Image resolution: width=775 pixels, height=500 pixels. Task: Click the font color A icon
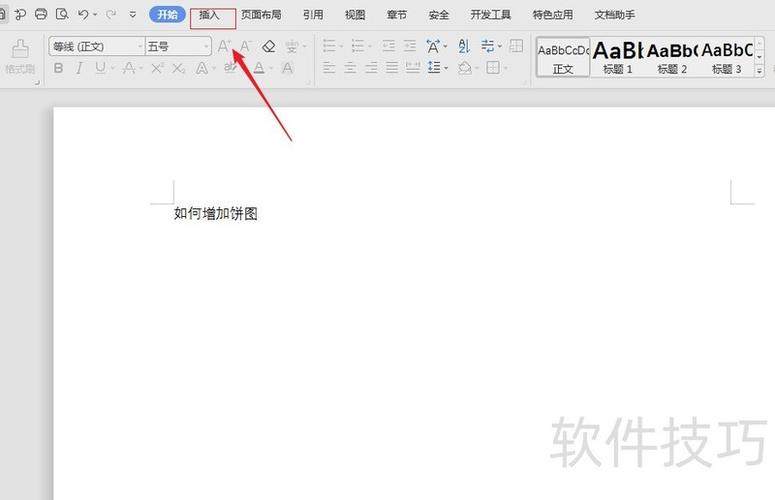coord(258,68)
